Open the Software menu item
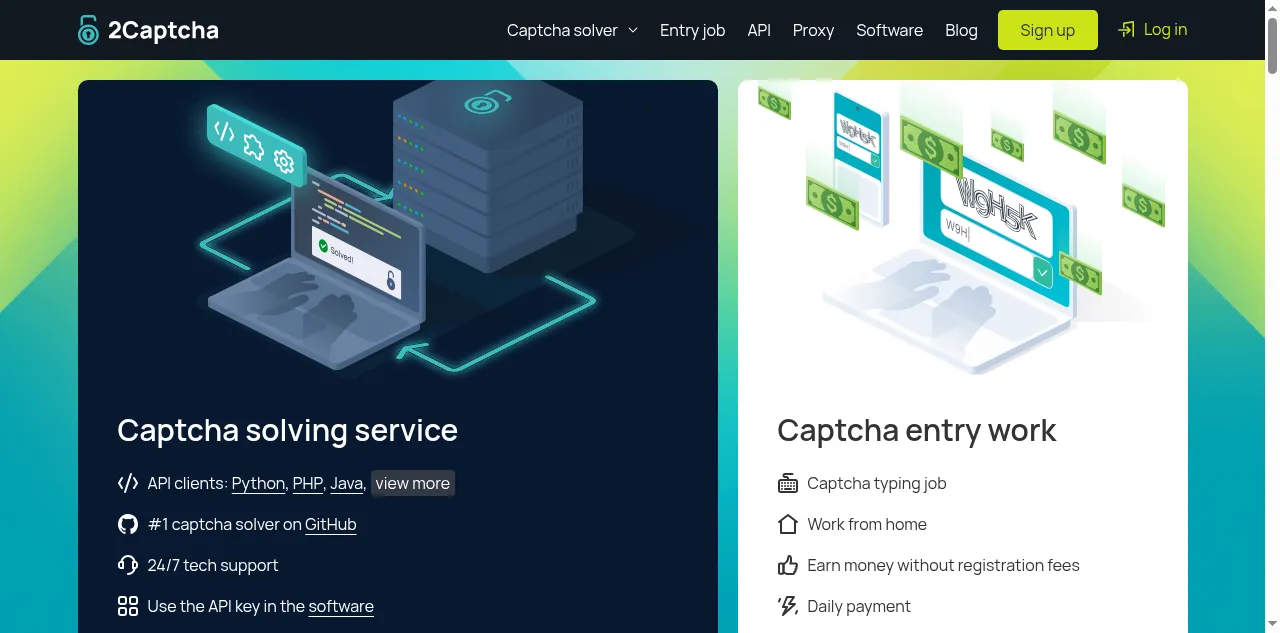This screenshot has width=1280, height=633. [889, 30]
